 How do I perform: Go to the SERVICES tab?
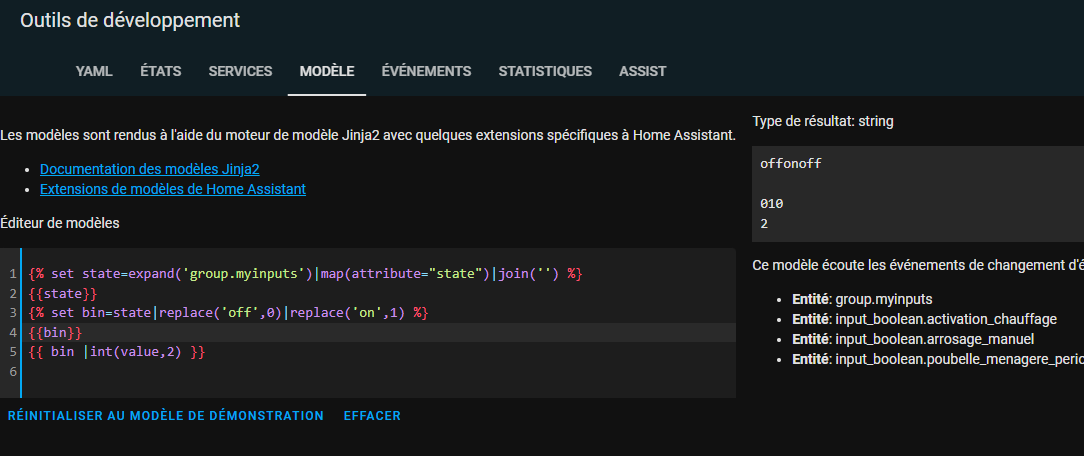240,71
